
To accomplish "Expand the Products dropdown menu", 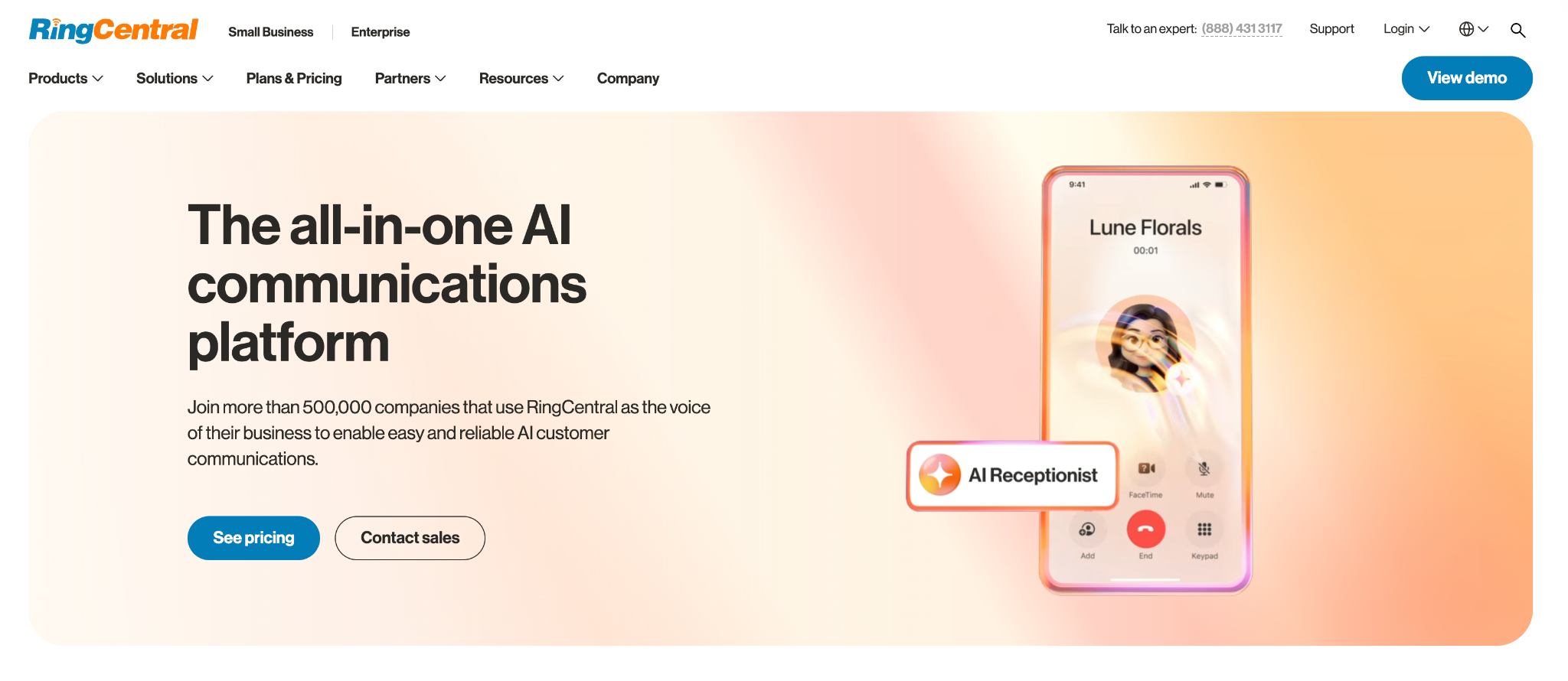I will 66,78.
